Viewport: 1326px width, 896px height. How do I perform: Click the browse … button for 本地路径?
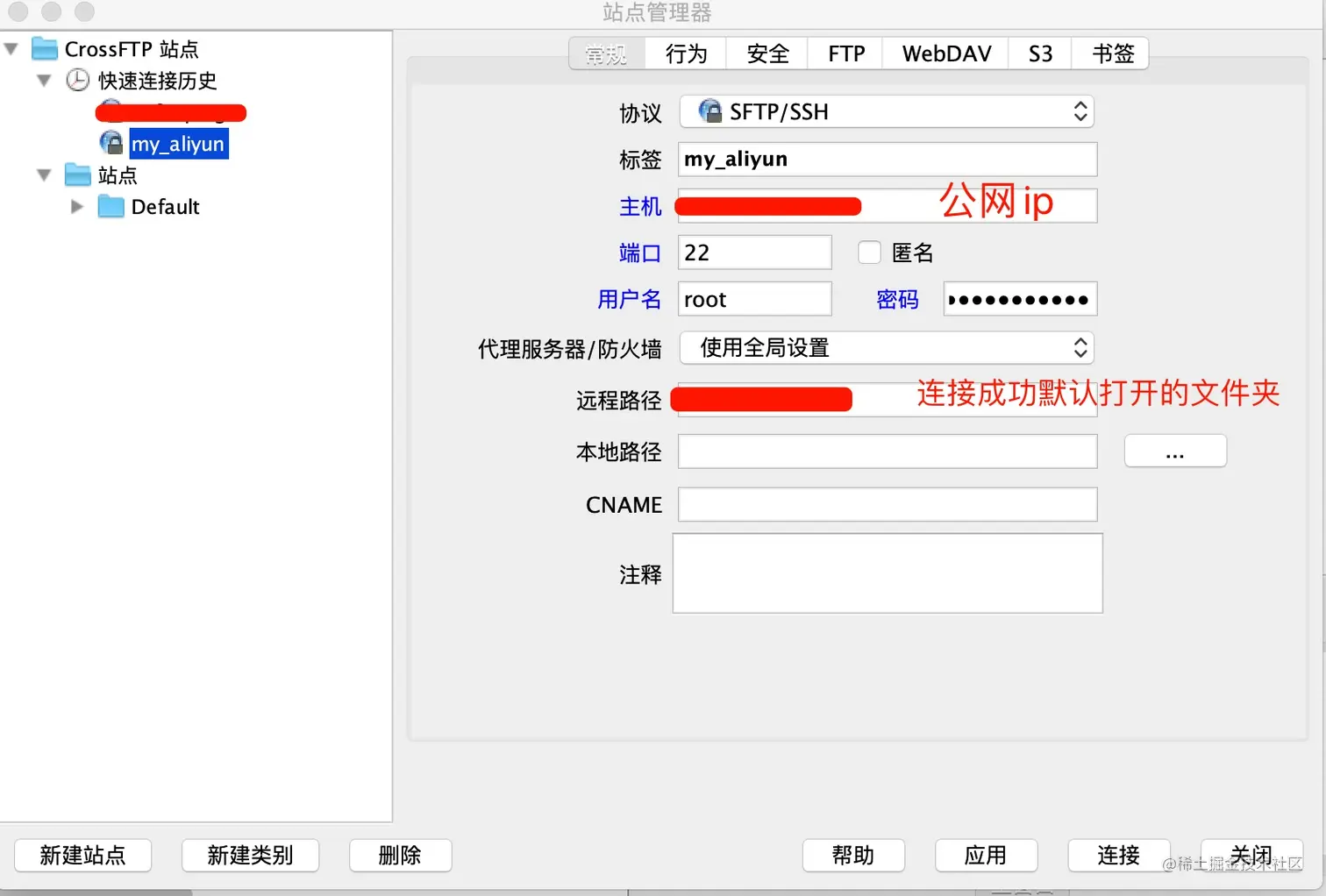(1175, 452)
